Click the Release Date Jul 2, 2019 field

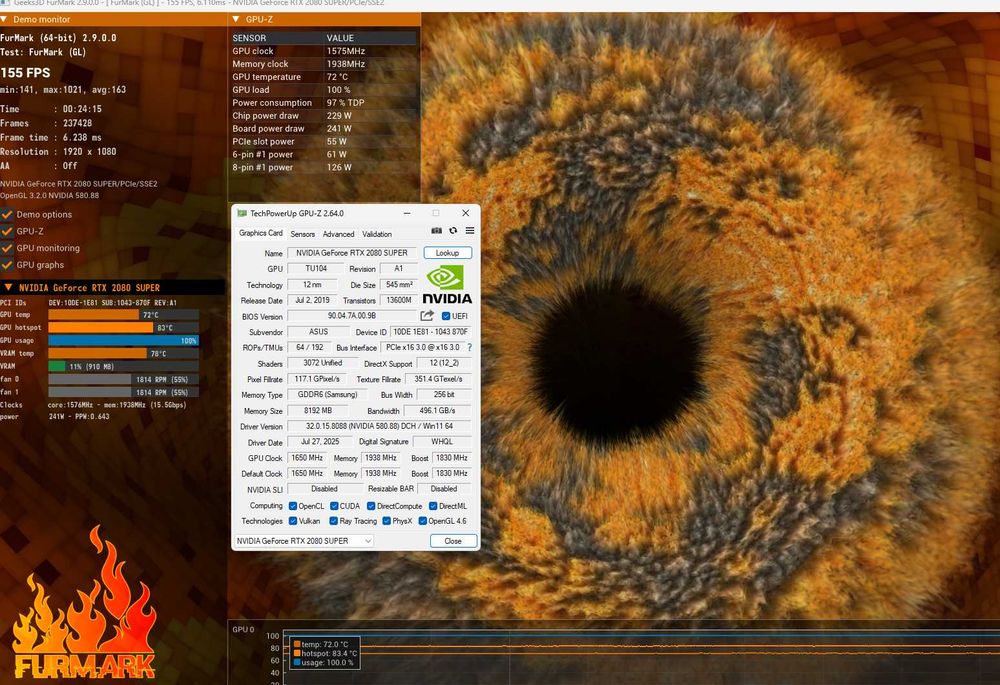pos(312,300)
